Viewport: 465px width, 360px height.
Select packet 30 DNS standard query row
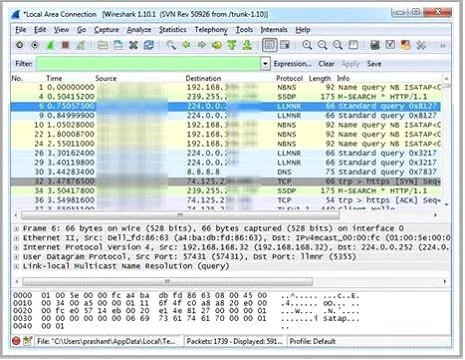pyautogui.click(x=226, y=172)
